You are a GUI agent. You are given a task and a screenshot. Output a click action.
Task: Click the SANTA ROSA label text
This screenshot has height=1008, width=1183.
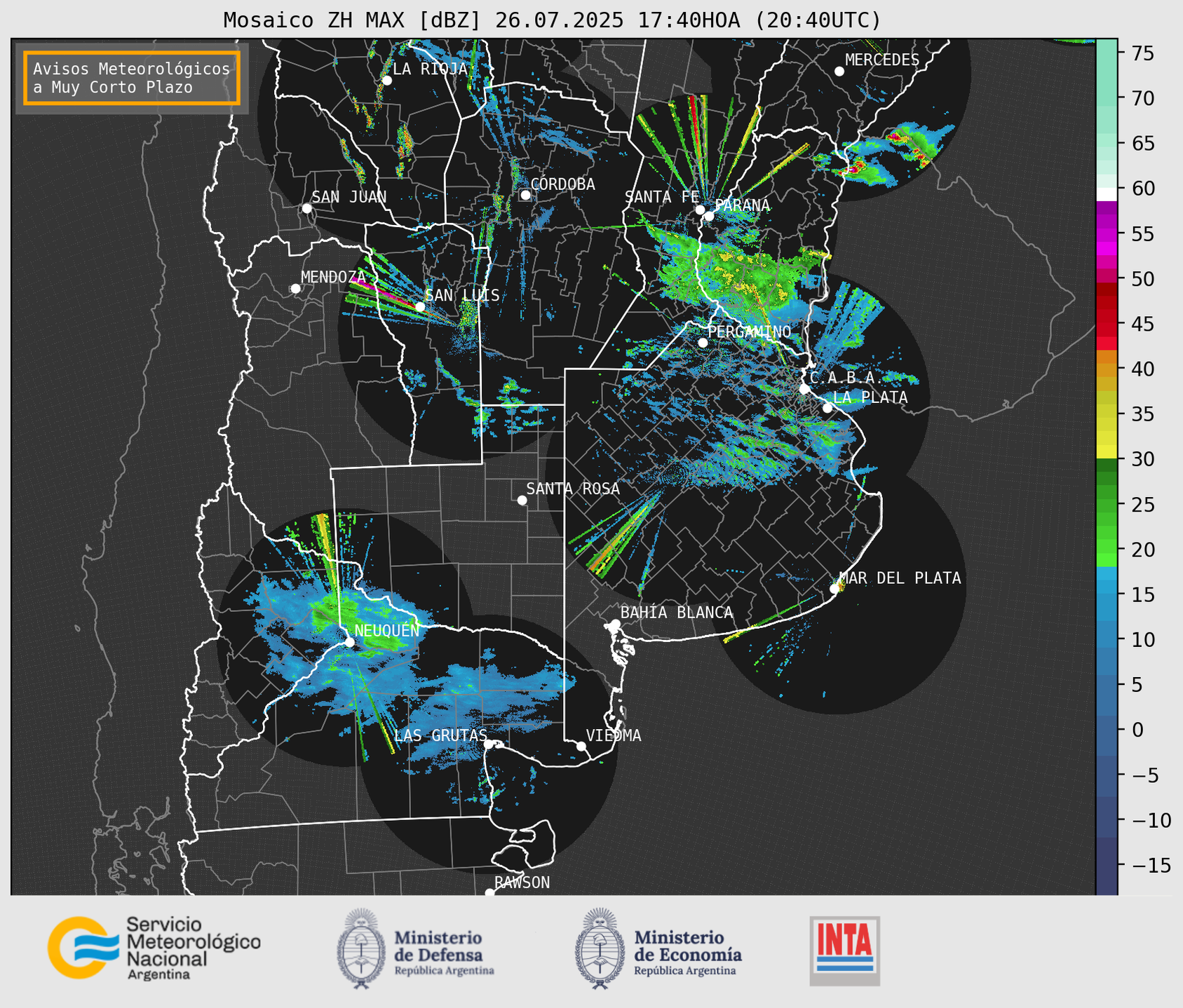[573, 489]
